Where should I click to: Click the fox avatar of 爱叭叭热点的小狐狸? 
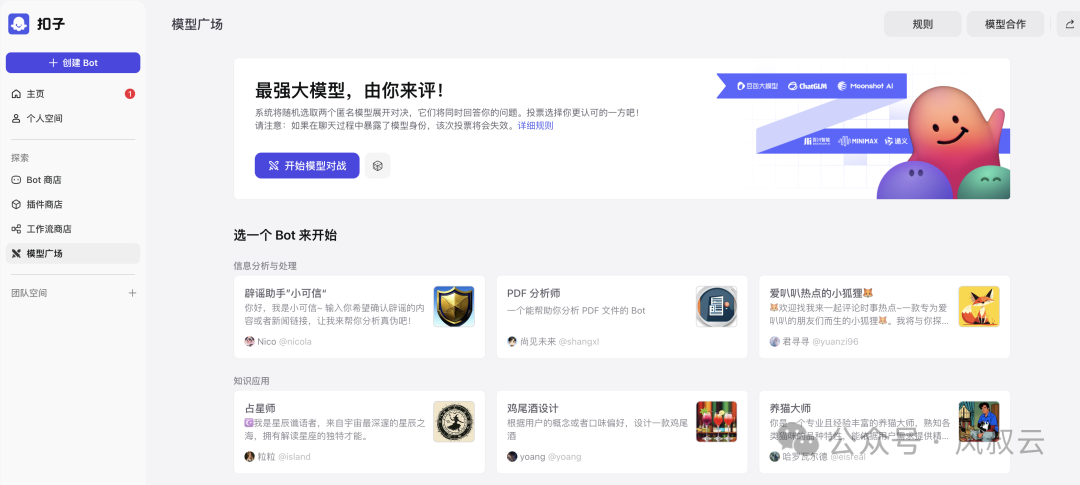click(x=978, y=306)
